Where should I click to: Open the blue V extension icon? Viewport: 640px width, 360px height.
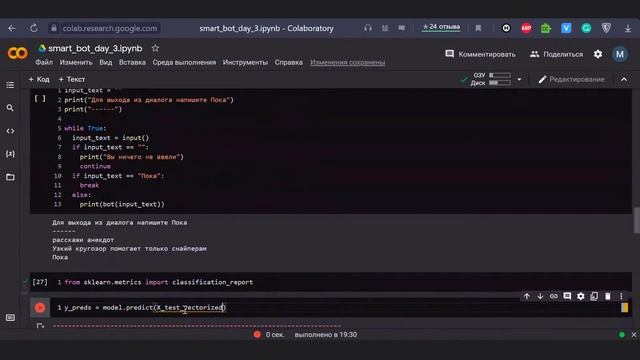pyautogui.click(x=566, y=28)
